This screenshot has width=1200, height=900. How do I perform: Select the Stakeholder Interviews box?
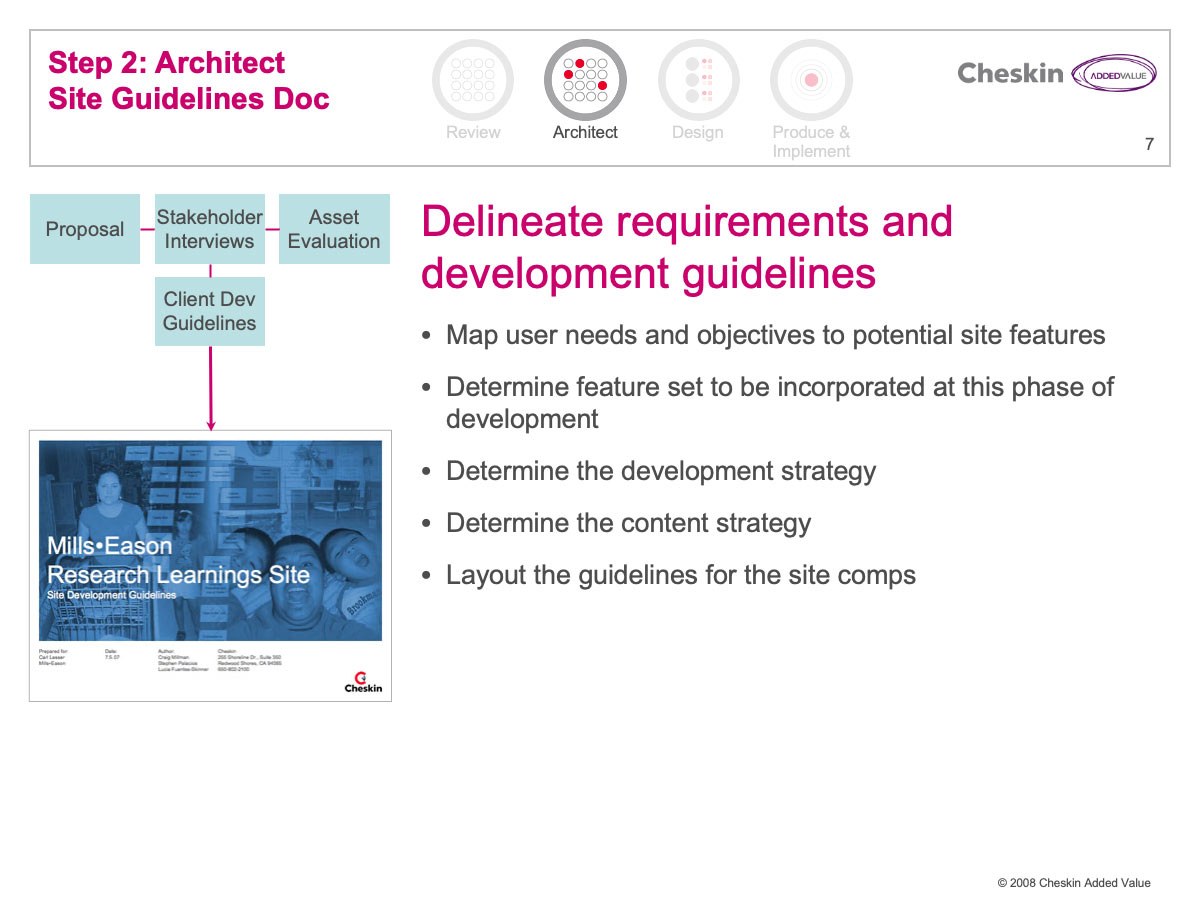[210, 229]
